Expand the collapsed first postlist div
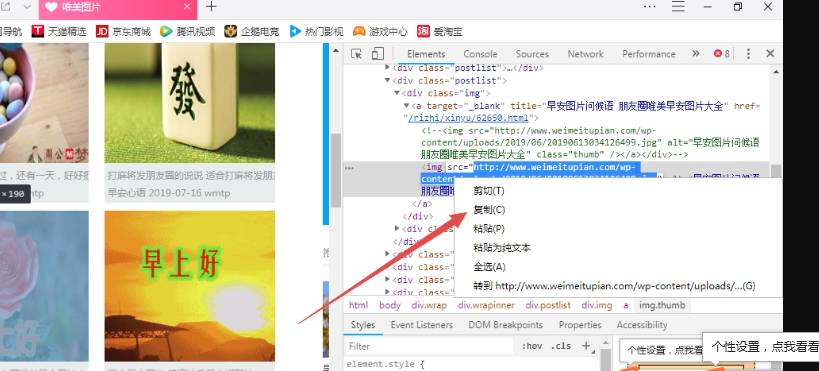Viewport: 819px width, 371px height. pos(387,68)
